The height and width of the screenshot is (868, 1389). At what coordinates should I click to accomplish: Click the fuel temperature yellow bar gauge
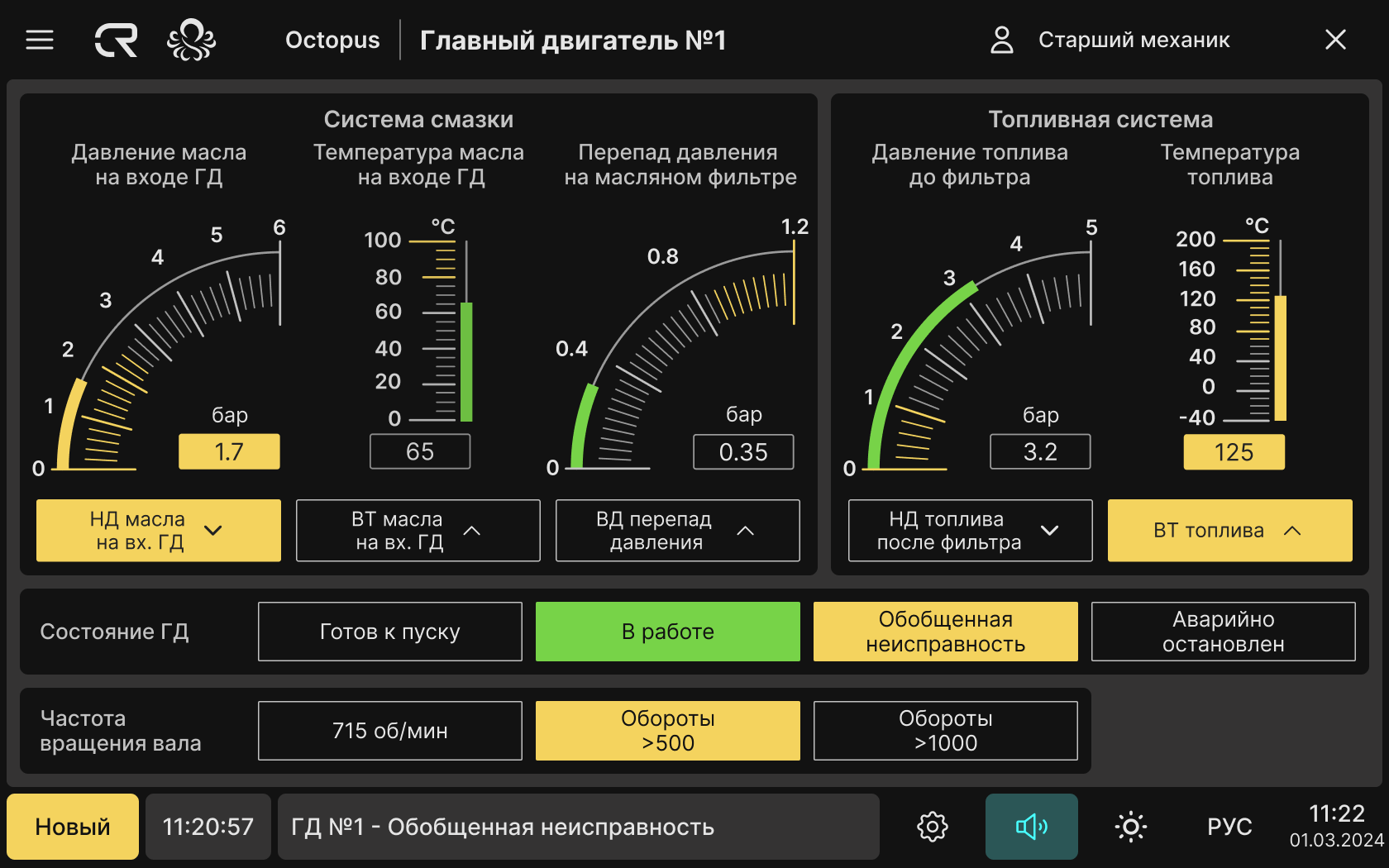click(x=1281, y=358)
